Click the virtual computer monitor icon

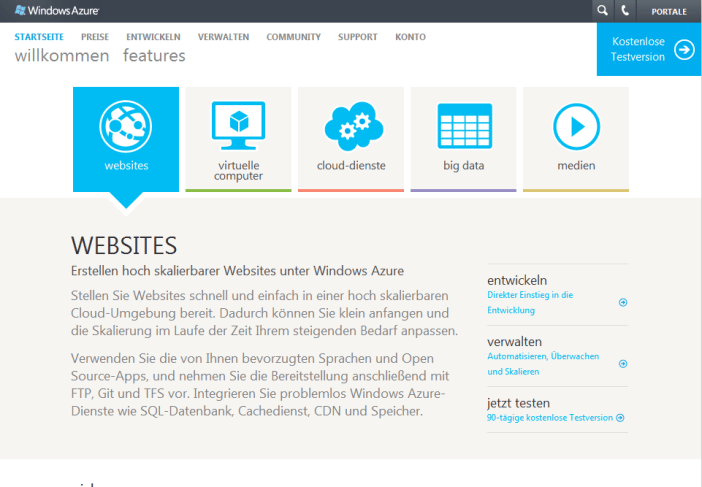[238, 126]
